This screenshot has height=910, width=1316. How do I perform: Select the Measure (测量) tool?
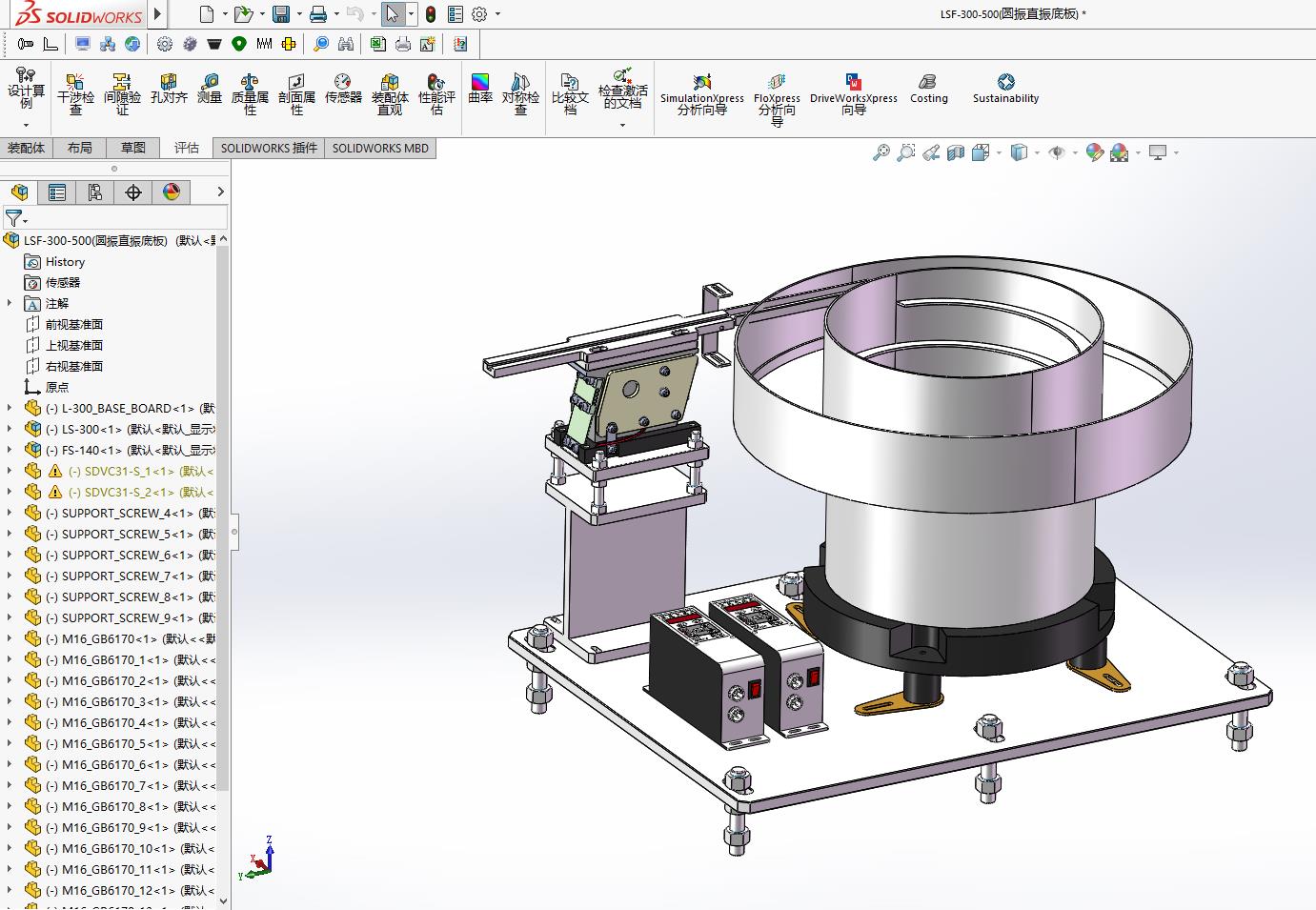pos(210,88)
